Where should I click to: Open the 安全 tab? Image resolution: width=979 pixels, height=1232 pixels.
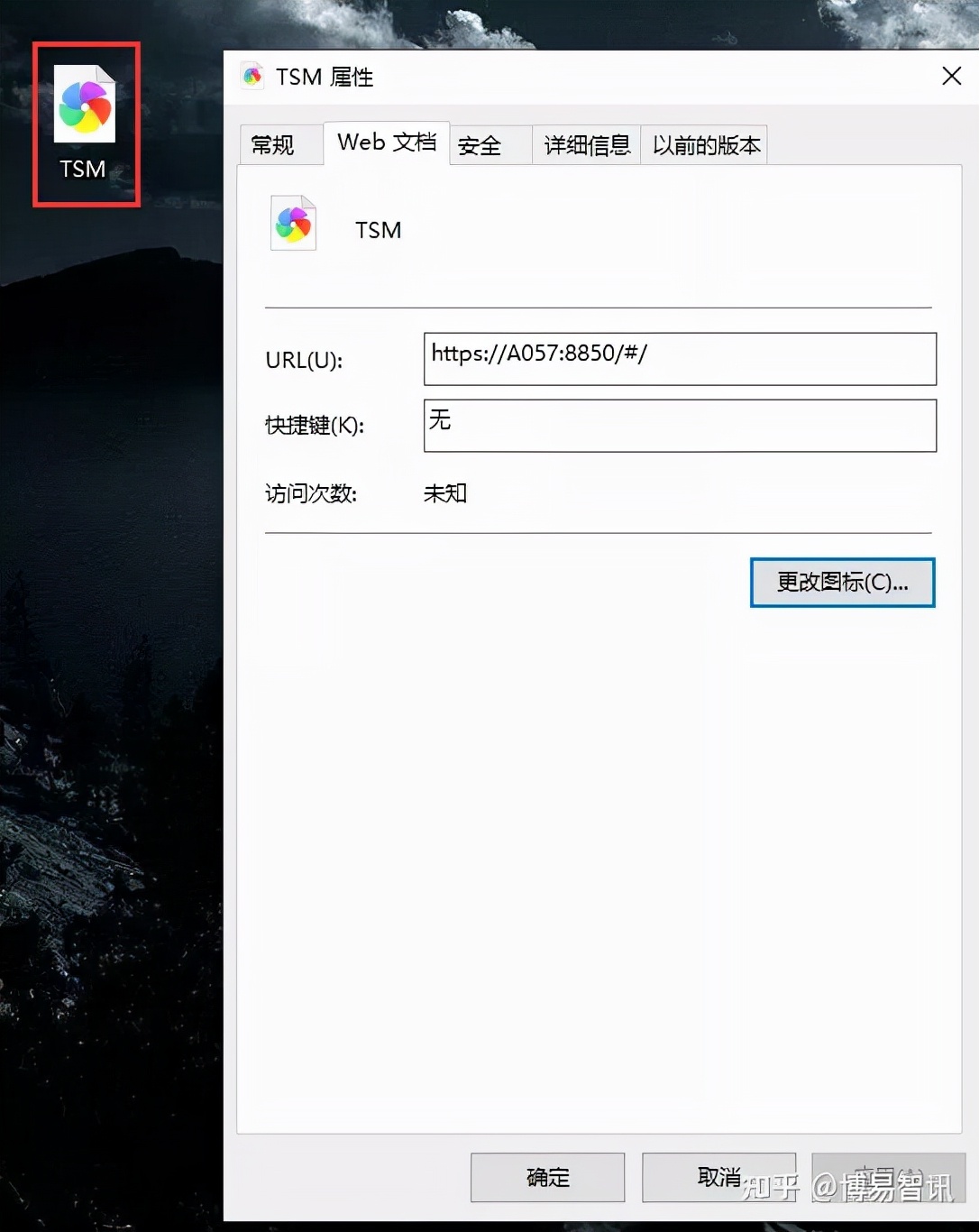click(x=480, y=145)
